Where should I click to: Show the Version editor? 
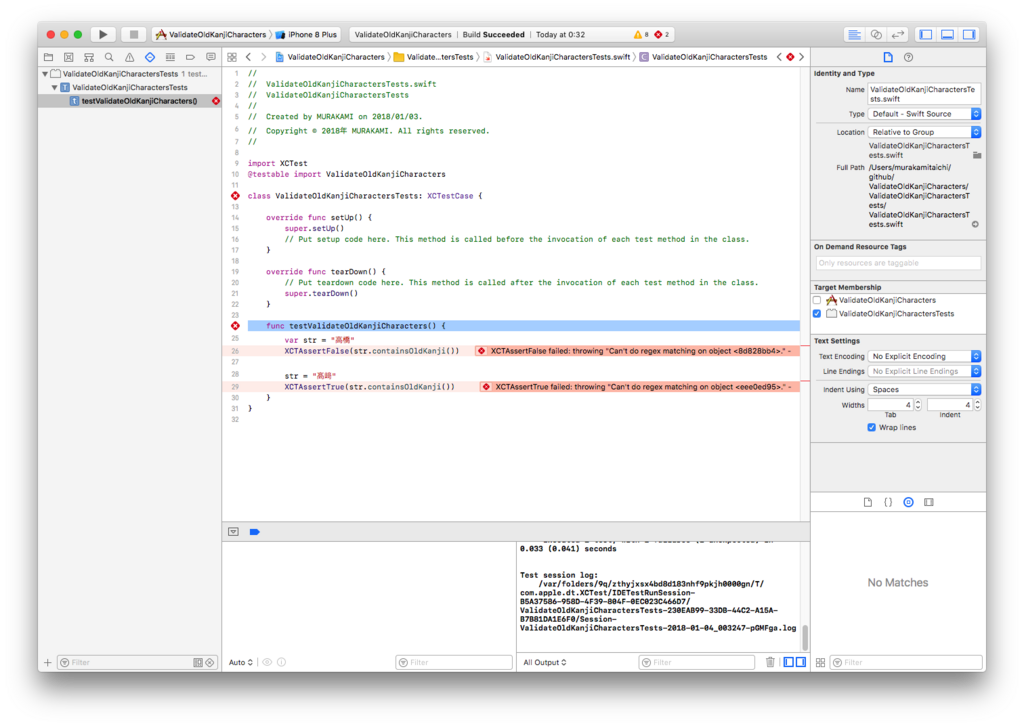click(898, 35)
